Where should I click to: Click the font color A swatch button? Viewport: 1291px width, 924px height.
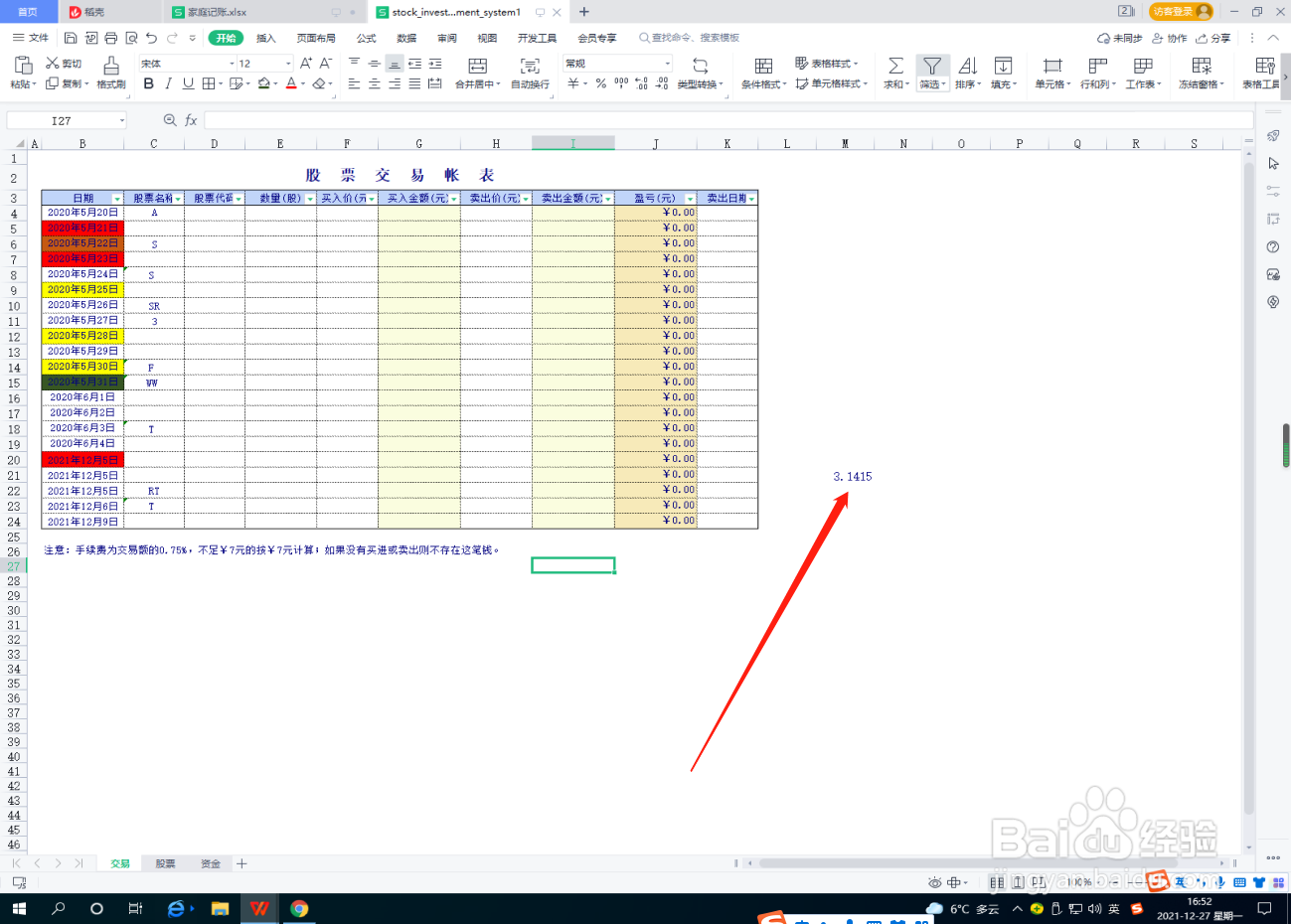(x=291, y=83)
